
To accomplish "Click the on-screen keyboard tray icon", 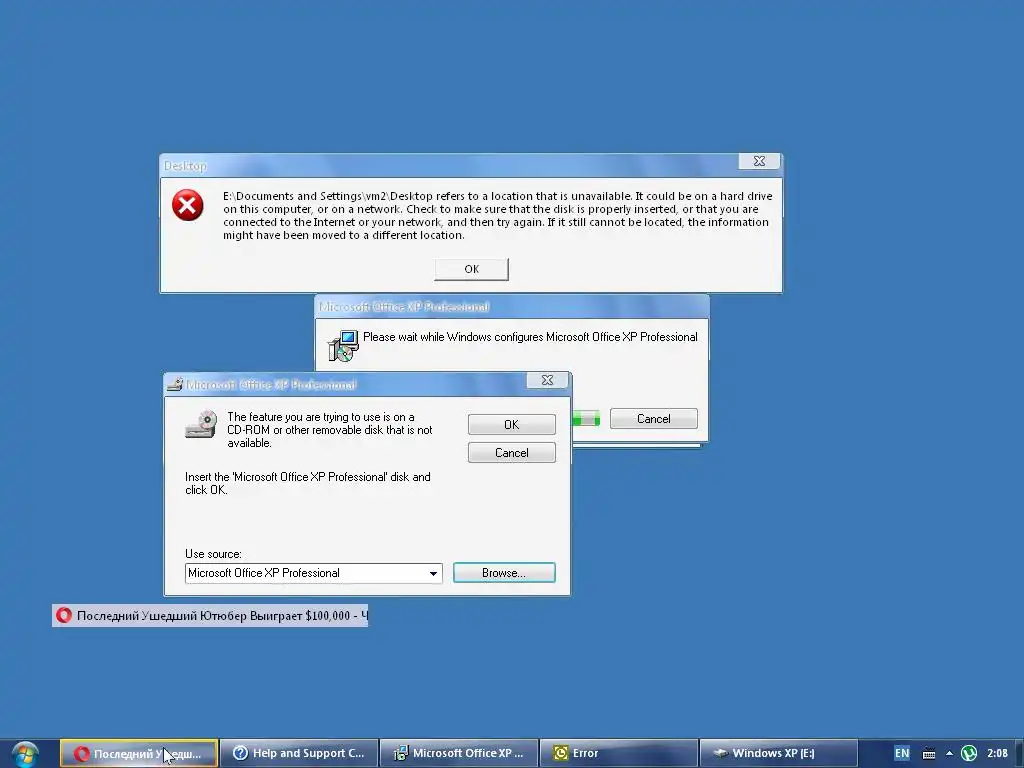I will [929, 754].
